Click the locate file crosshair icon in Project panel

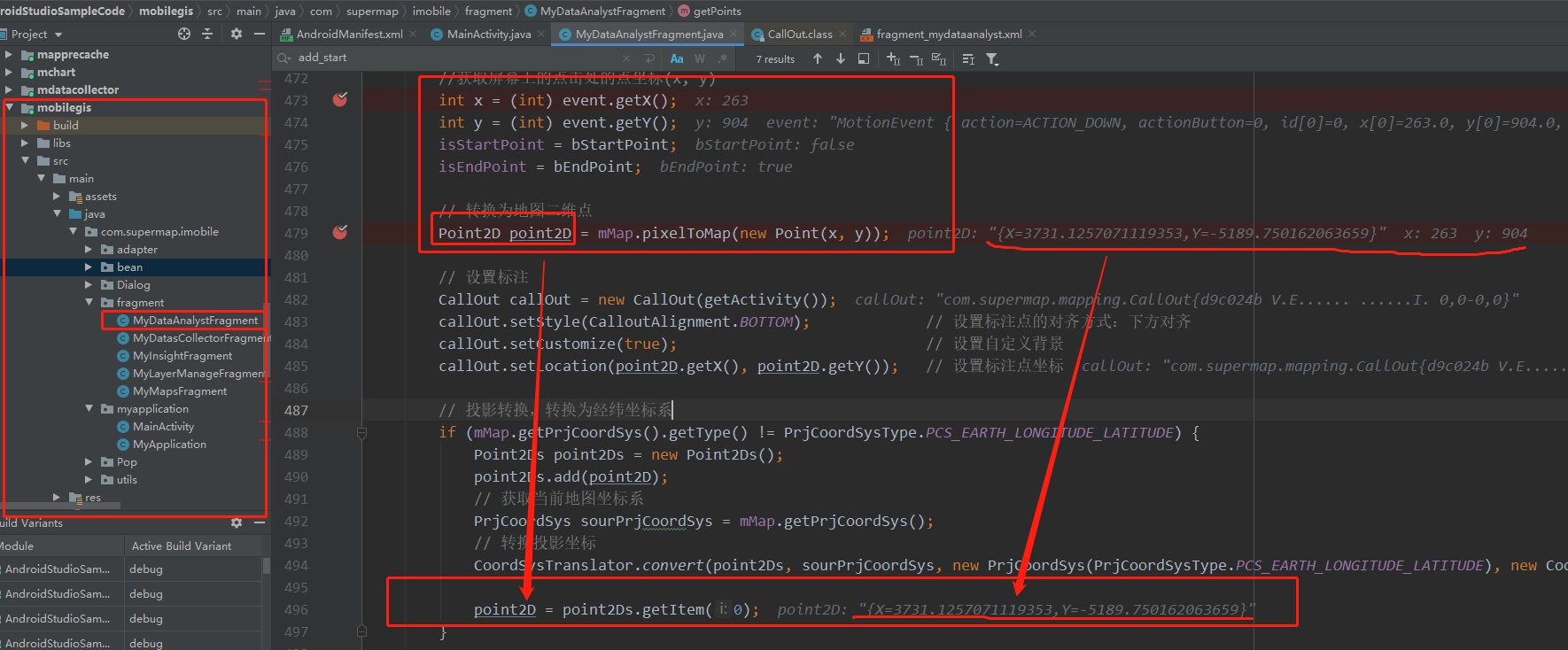tap(184, 34)
